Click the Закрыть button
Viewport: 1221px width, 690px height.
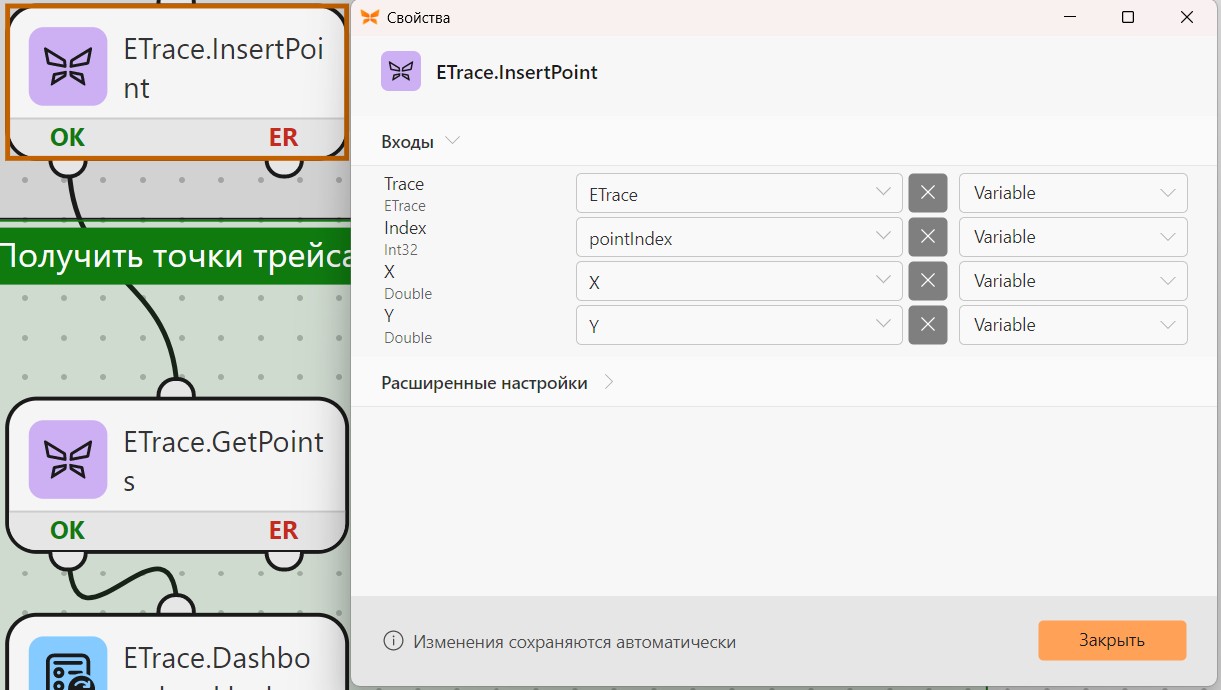click(x=1112, y=640)
